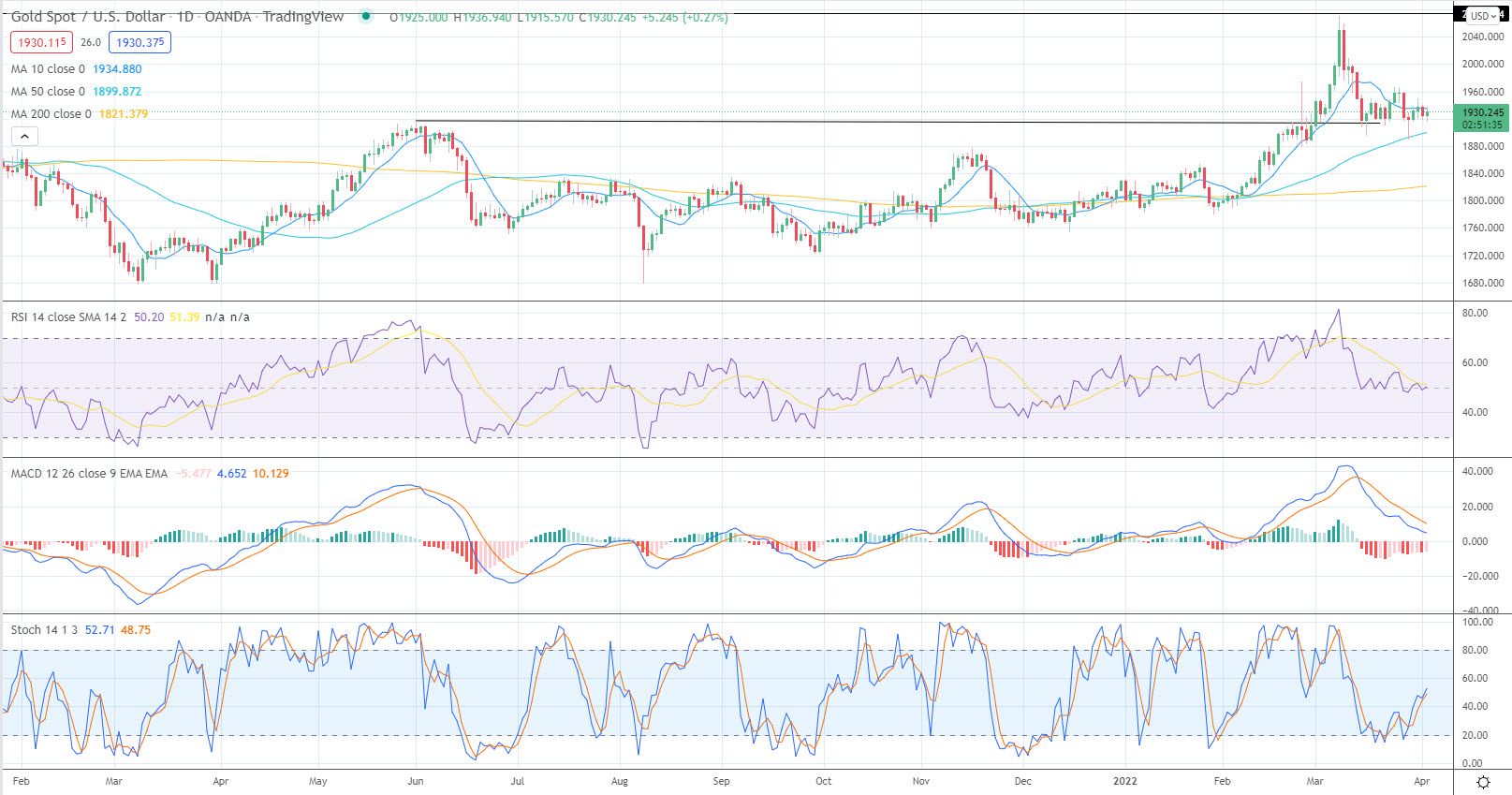Select the RSI 14 close SMA legend
The image size is (1512, 795).
pos(68,317)
